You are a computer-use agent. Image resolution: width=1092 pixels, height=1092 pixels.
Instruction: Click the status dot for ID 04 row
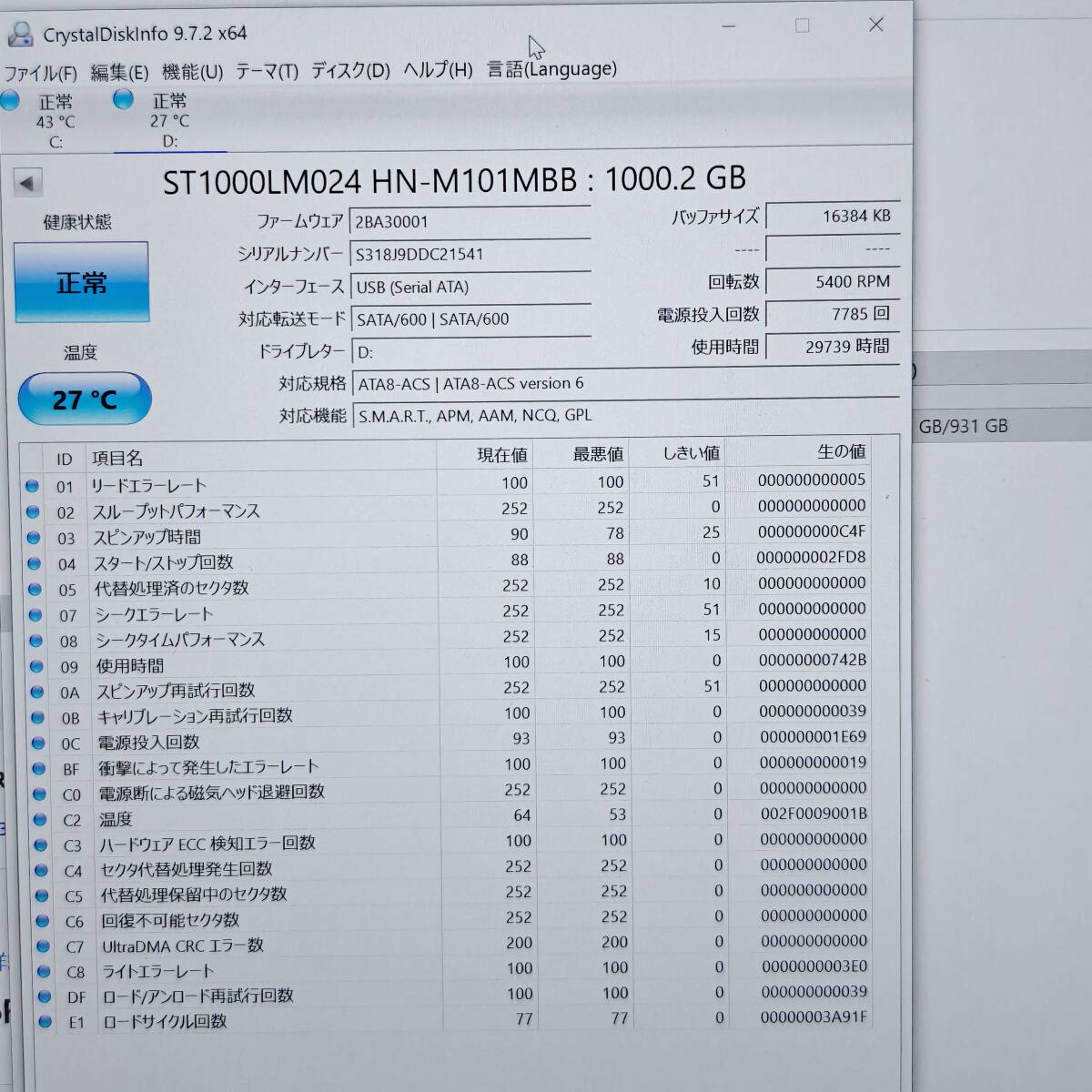tap(34, 564)
